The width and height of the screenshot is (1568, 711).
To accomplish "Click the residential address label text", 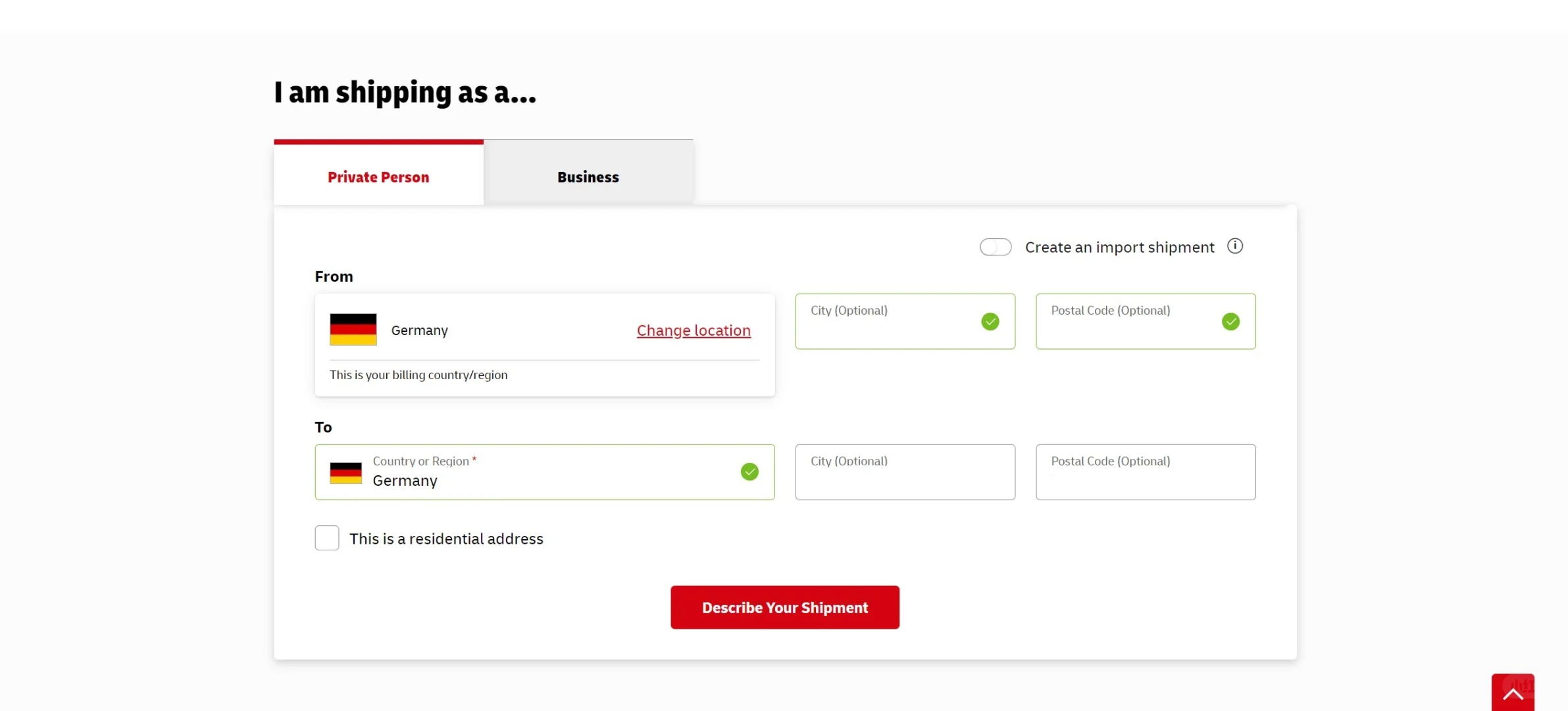I will pyautogui.click(x=446, y=539).
